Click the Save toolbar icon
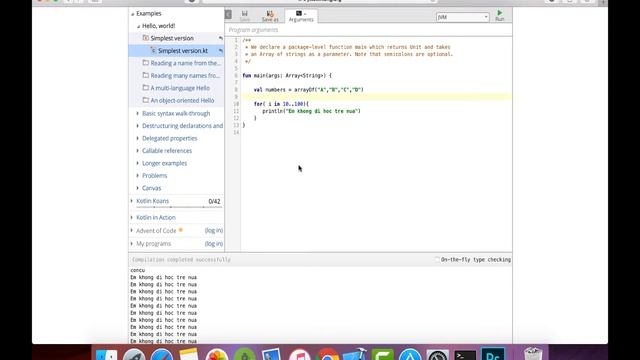This screenshot has width=640, height=360. pos(244,16)
